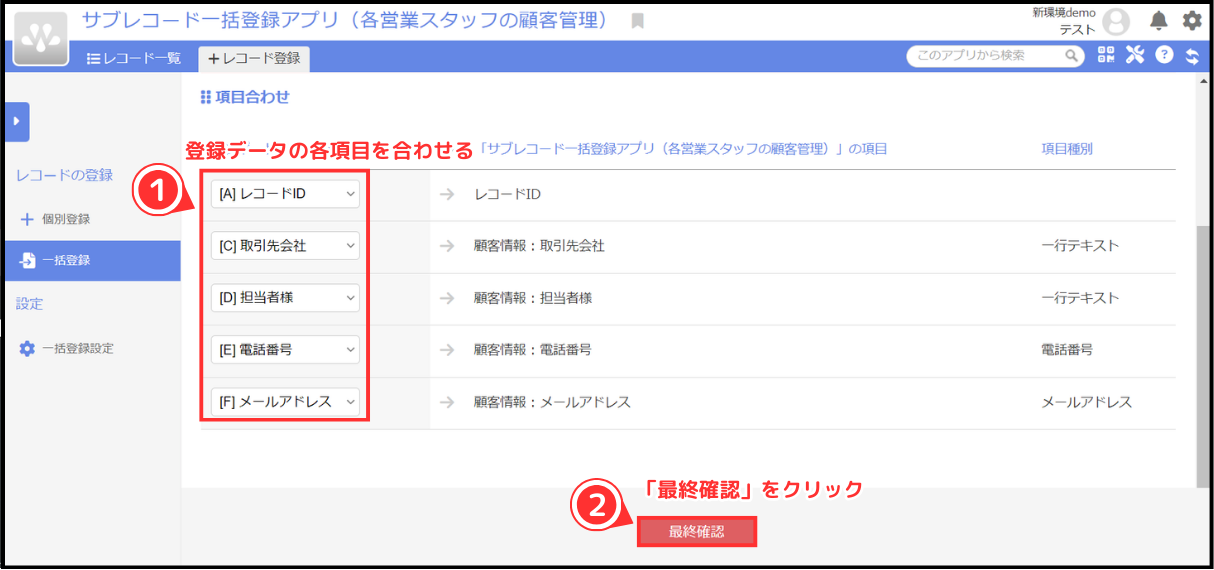Click the app logo icon

(41, 38)
